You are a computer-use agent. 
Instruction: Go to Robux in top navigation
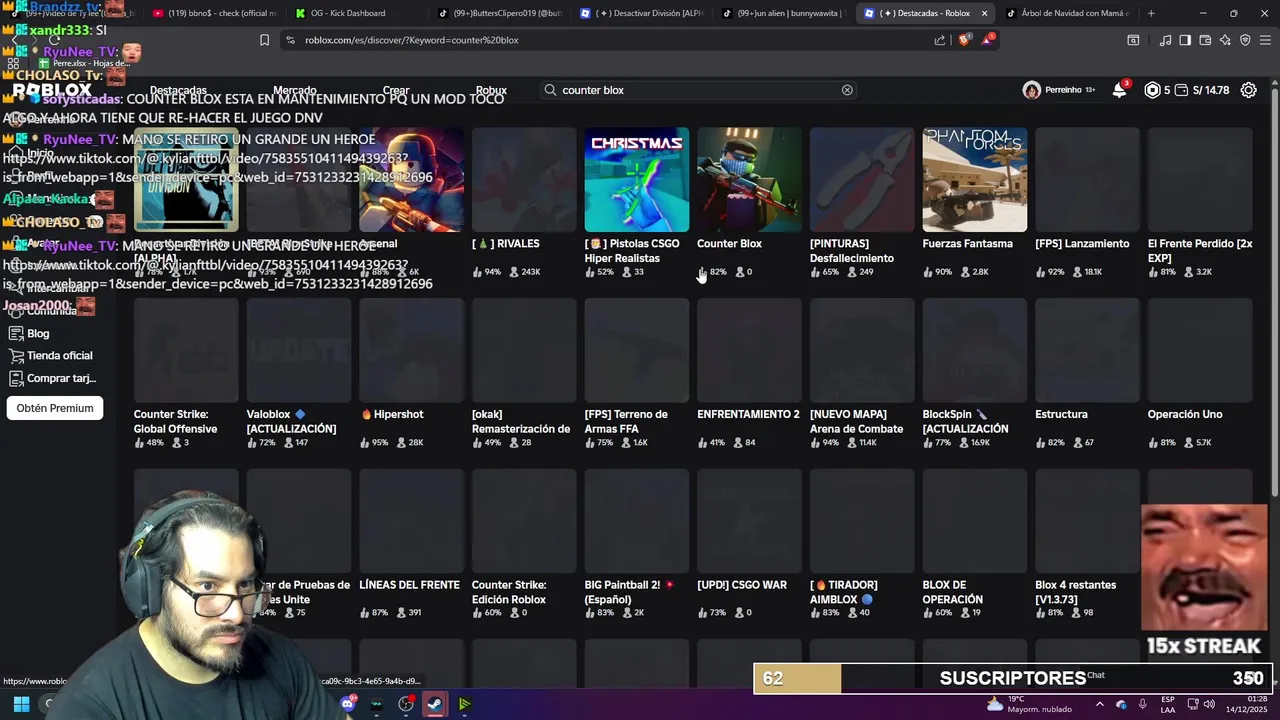coord(491,90)
